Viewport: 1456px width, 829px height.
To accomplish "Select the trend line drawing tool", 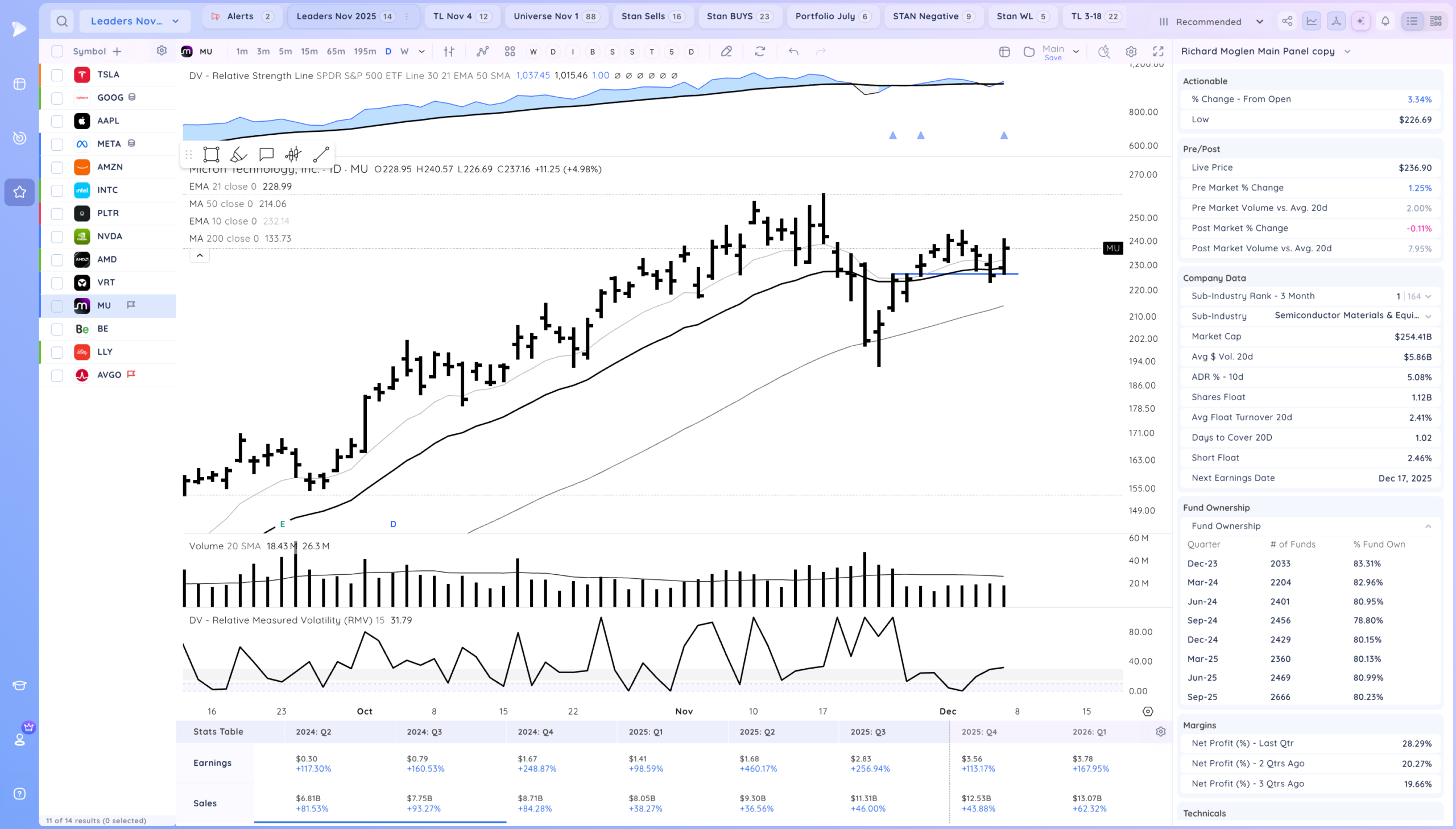I will 321,154.
